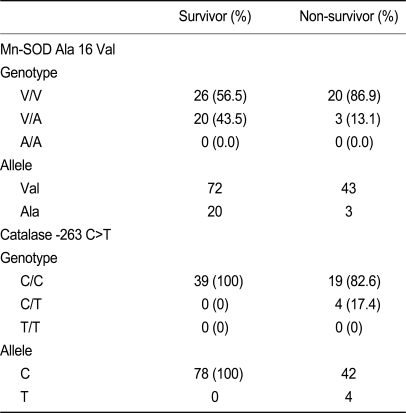Click the Ala allele row label
This screenshot has height=413, width=406.
[30, 212]
